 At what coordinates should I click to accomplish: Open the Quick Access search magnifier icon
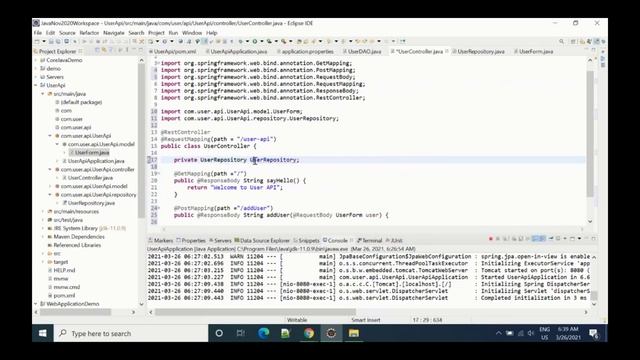(x=562, y=41)
